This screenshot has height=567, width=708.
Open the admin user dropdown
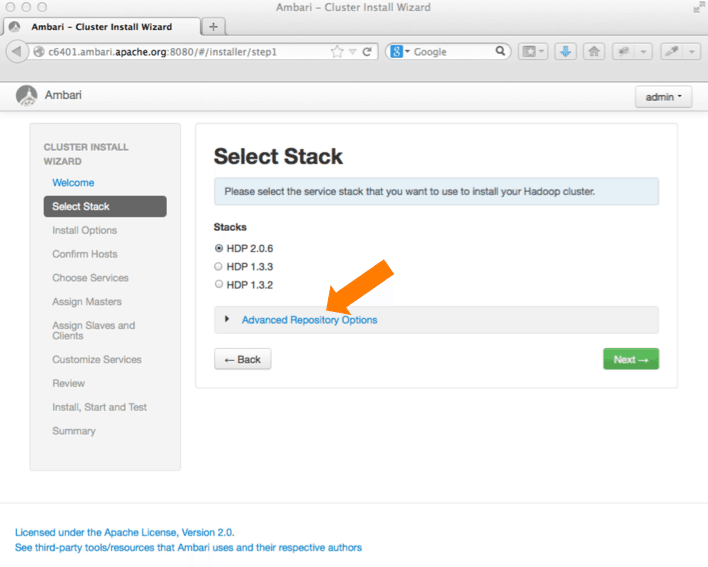tap(663, 97)
